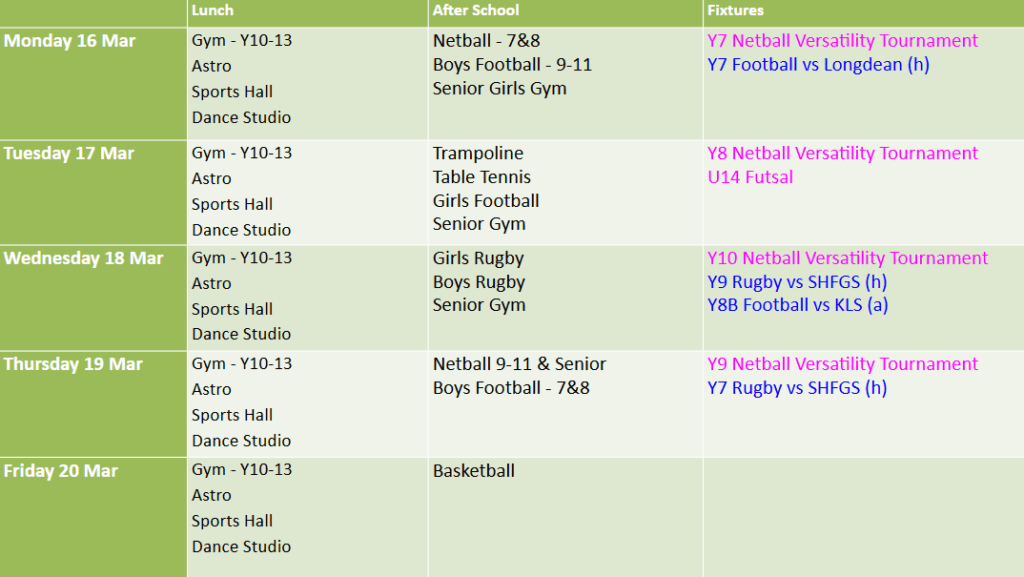This screenshot has width=1024, height=577.
Task: Select the Fixtures column header
Action: 735,11
